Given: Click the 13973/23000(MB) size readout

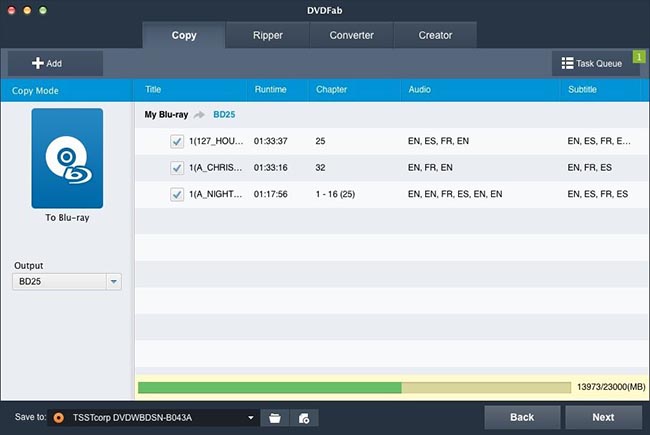Looking at the screenshot, I should 611,387.
